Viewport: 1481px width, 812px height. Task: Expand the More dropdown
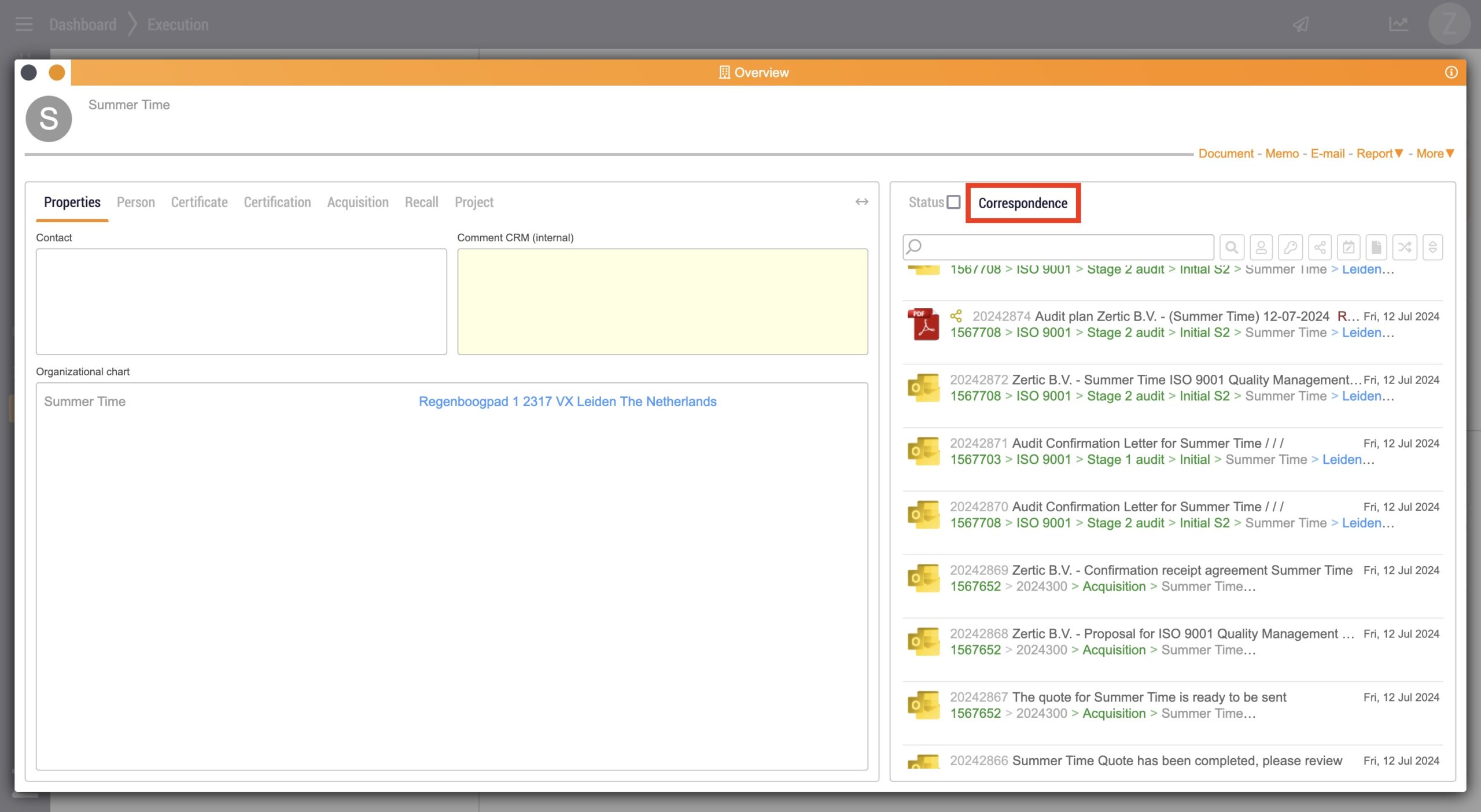click(1435, 153)
